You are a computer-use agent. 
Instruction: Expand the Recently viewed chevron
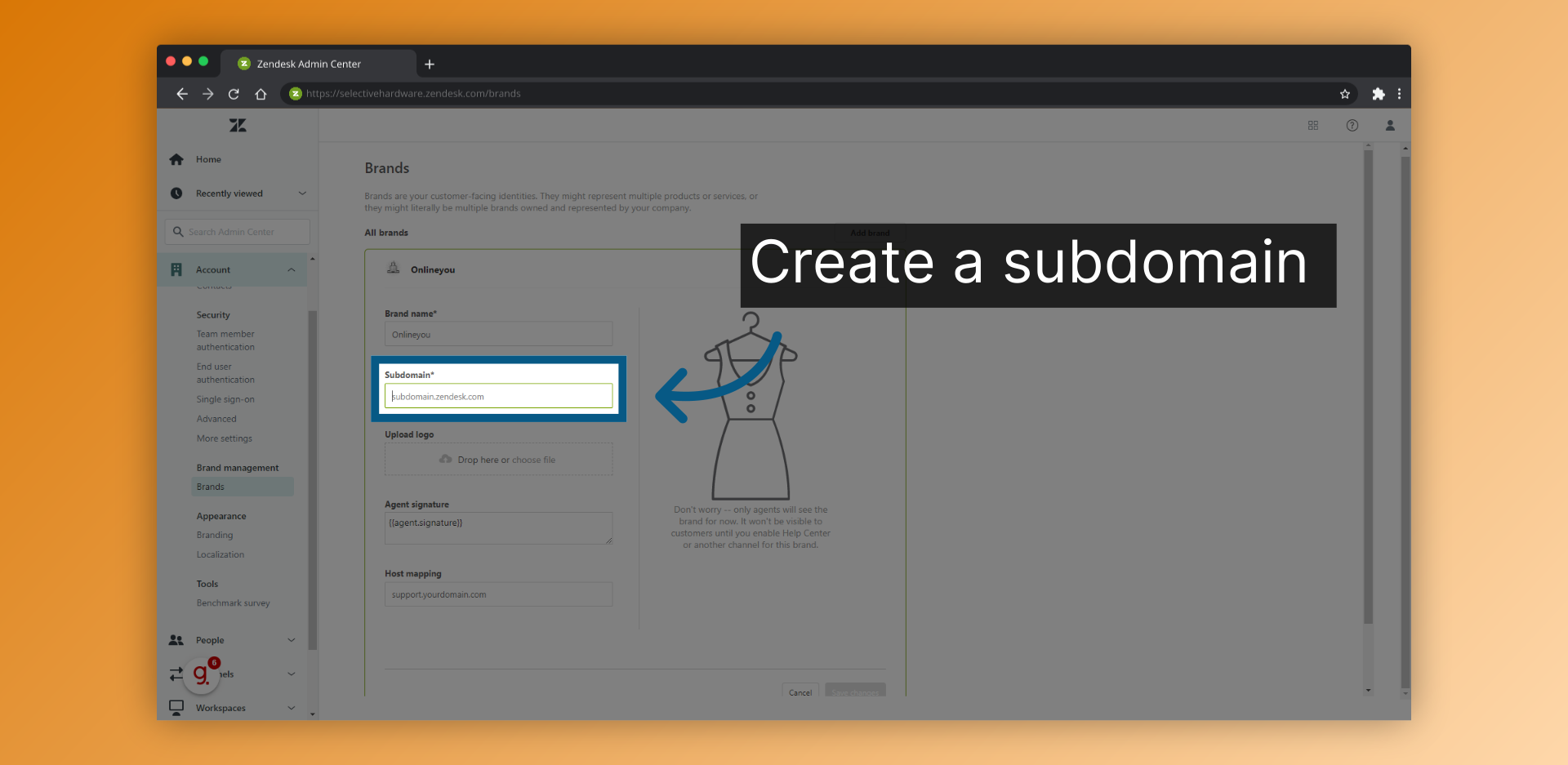(302, 193)
